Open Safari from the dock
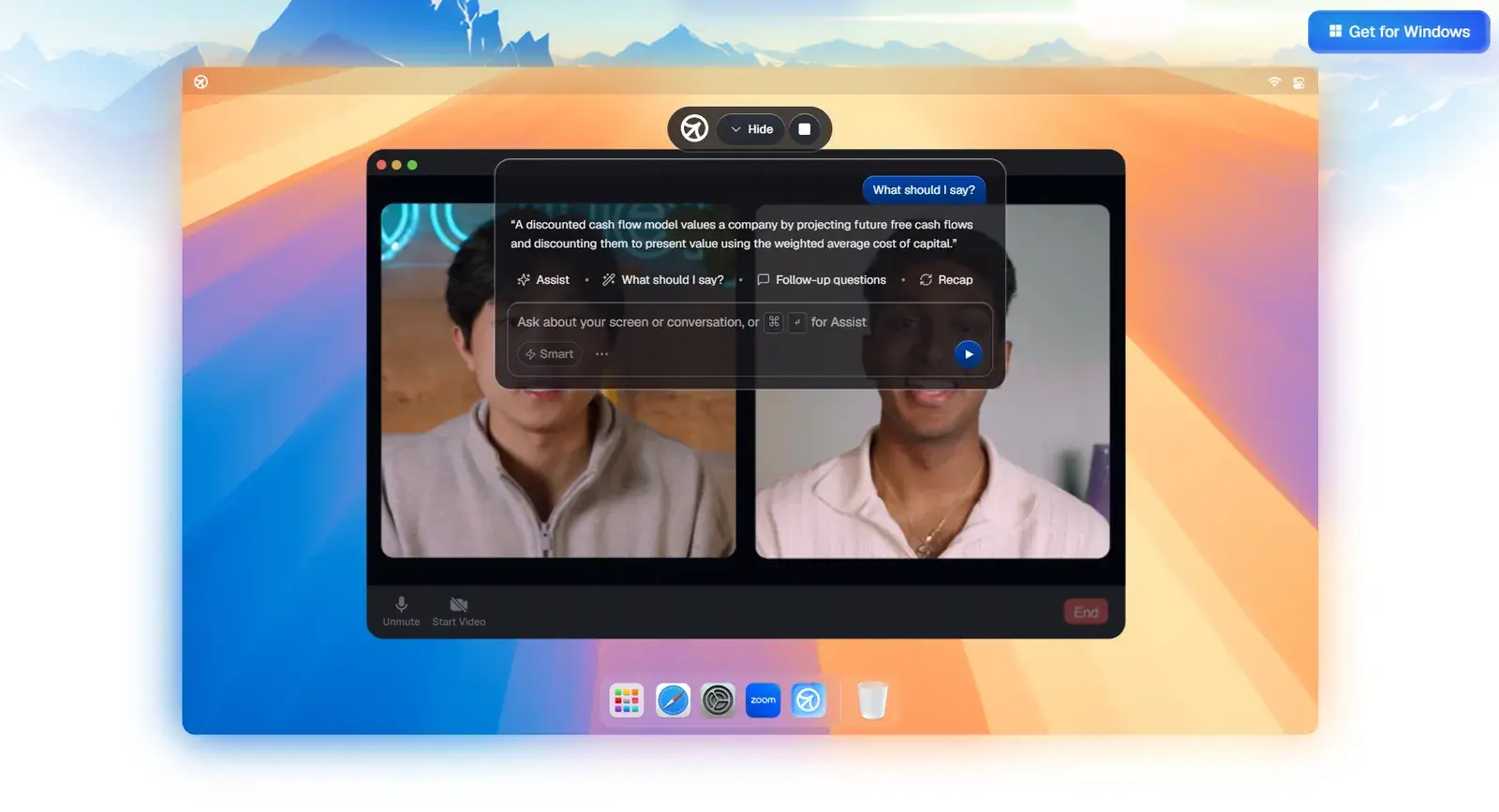Viewport: 1499px width, 812px height. [x=673, y=700]
